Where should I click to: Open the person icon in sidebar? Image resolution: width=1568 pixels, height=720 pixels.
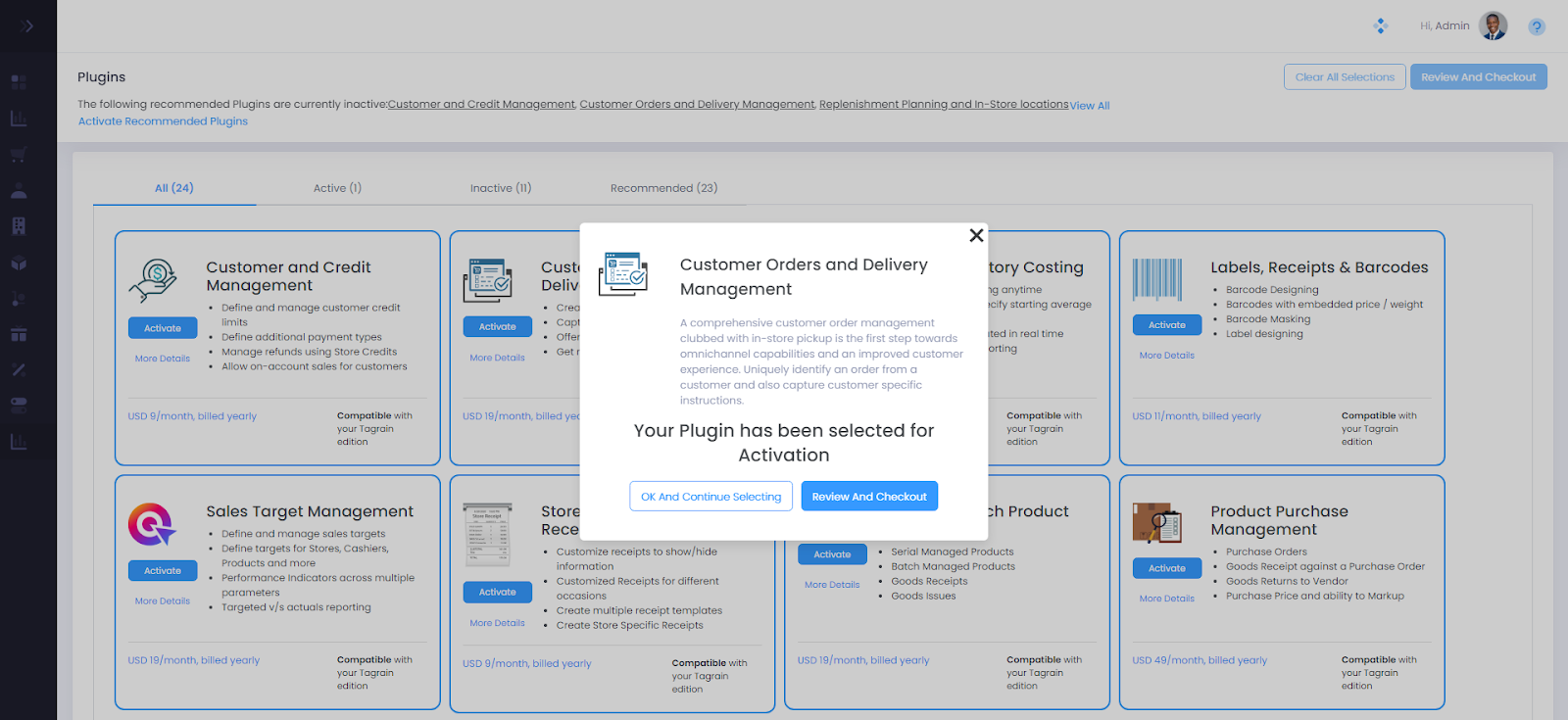(x=19, y=191)
